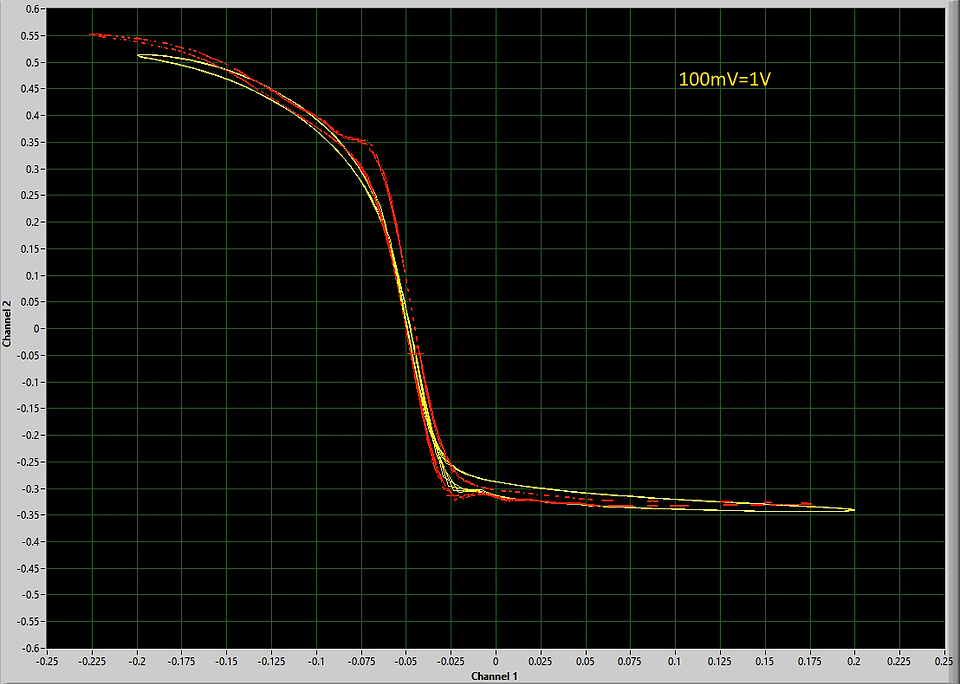Viewport: 960px width, 684px height.
Task: Click the -0.15 tick on Channel 2 axis
Action: (28, 408)
